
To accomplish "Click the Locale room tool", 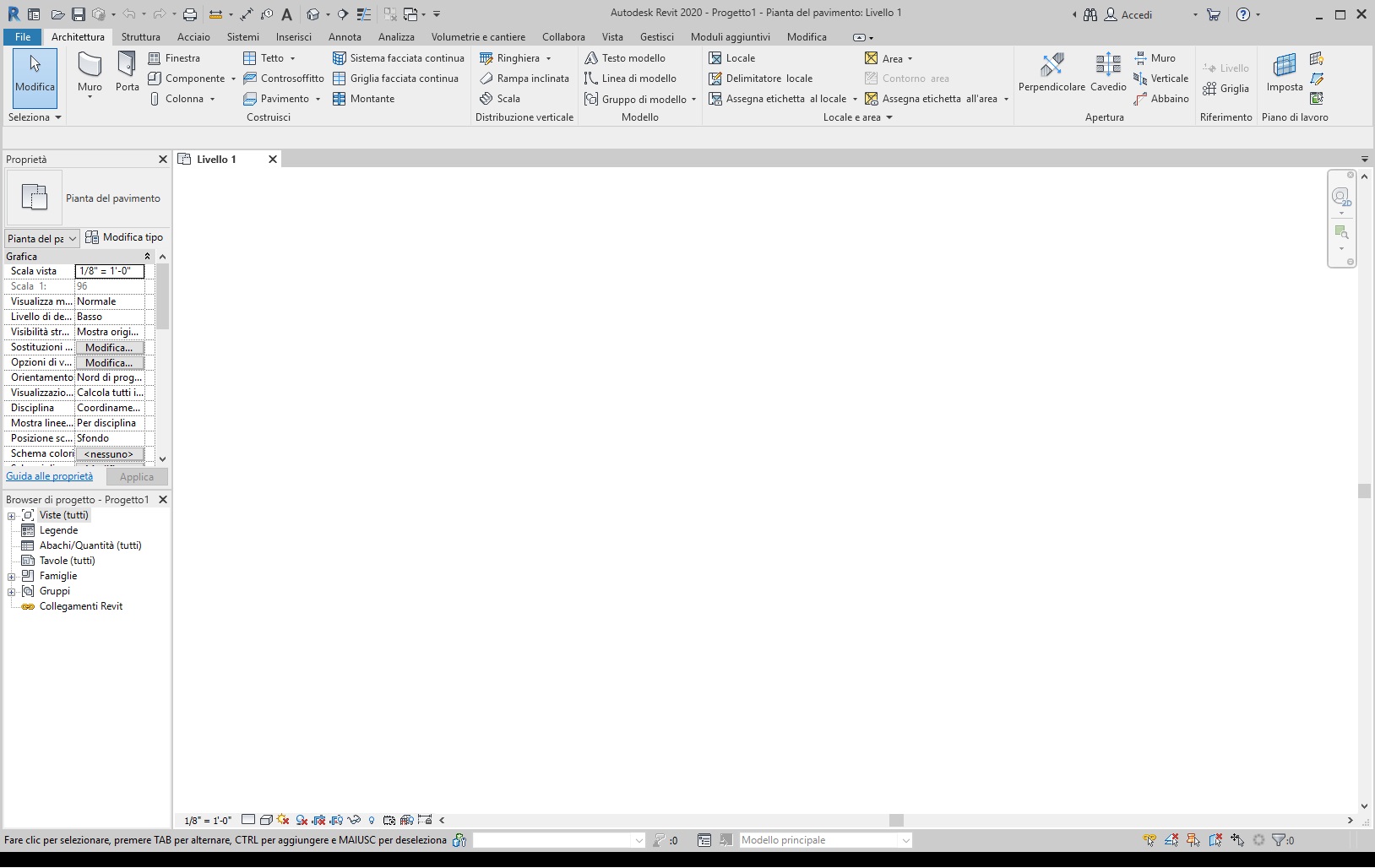I will (x=732, y=58).
